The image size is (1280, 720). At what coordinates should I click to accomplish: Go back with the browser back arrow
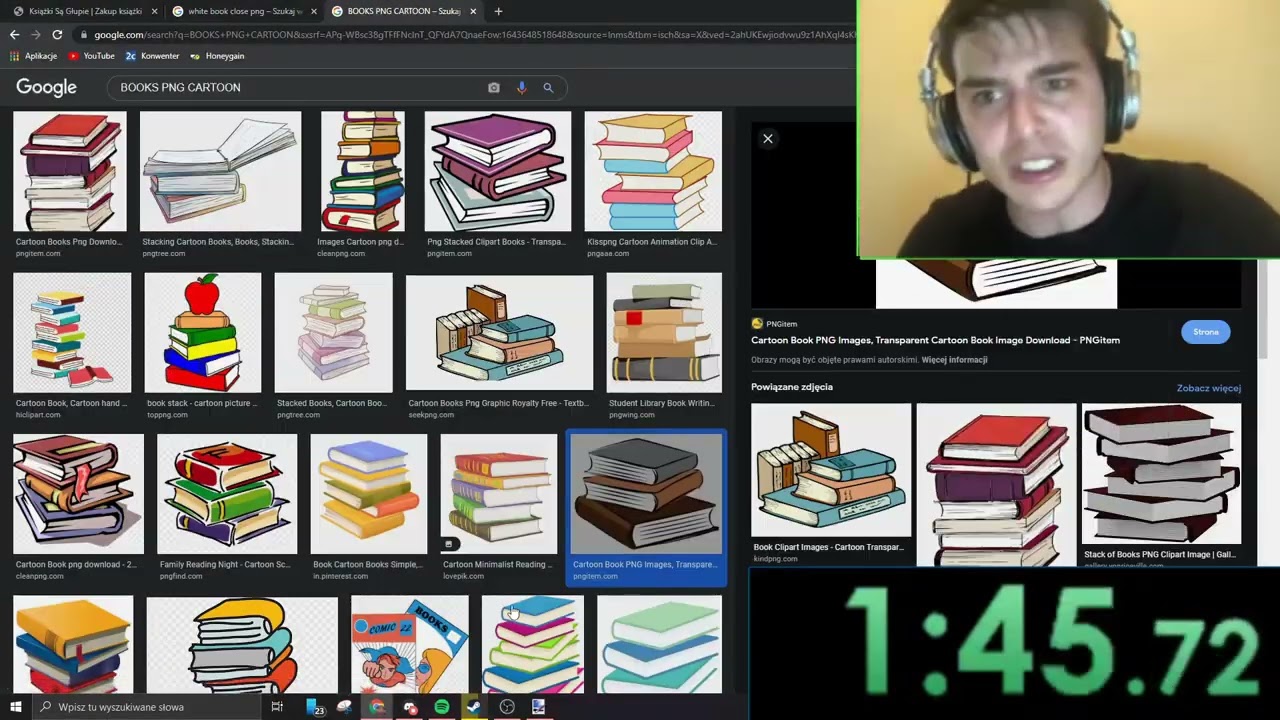coord(14,34)
